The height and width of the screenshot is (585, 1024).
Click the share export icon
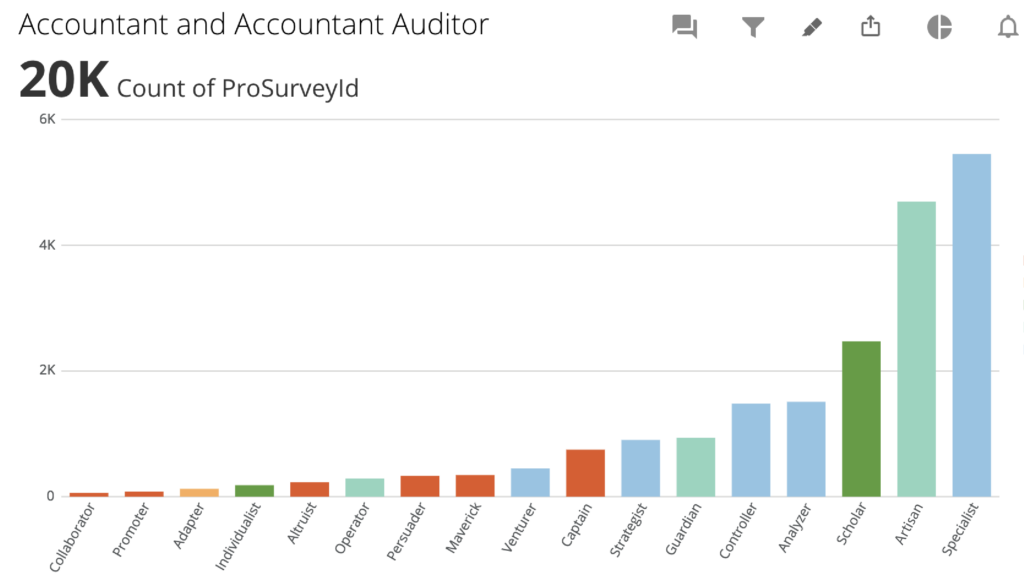(869, 27)
